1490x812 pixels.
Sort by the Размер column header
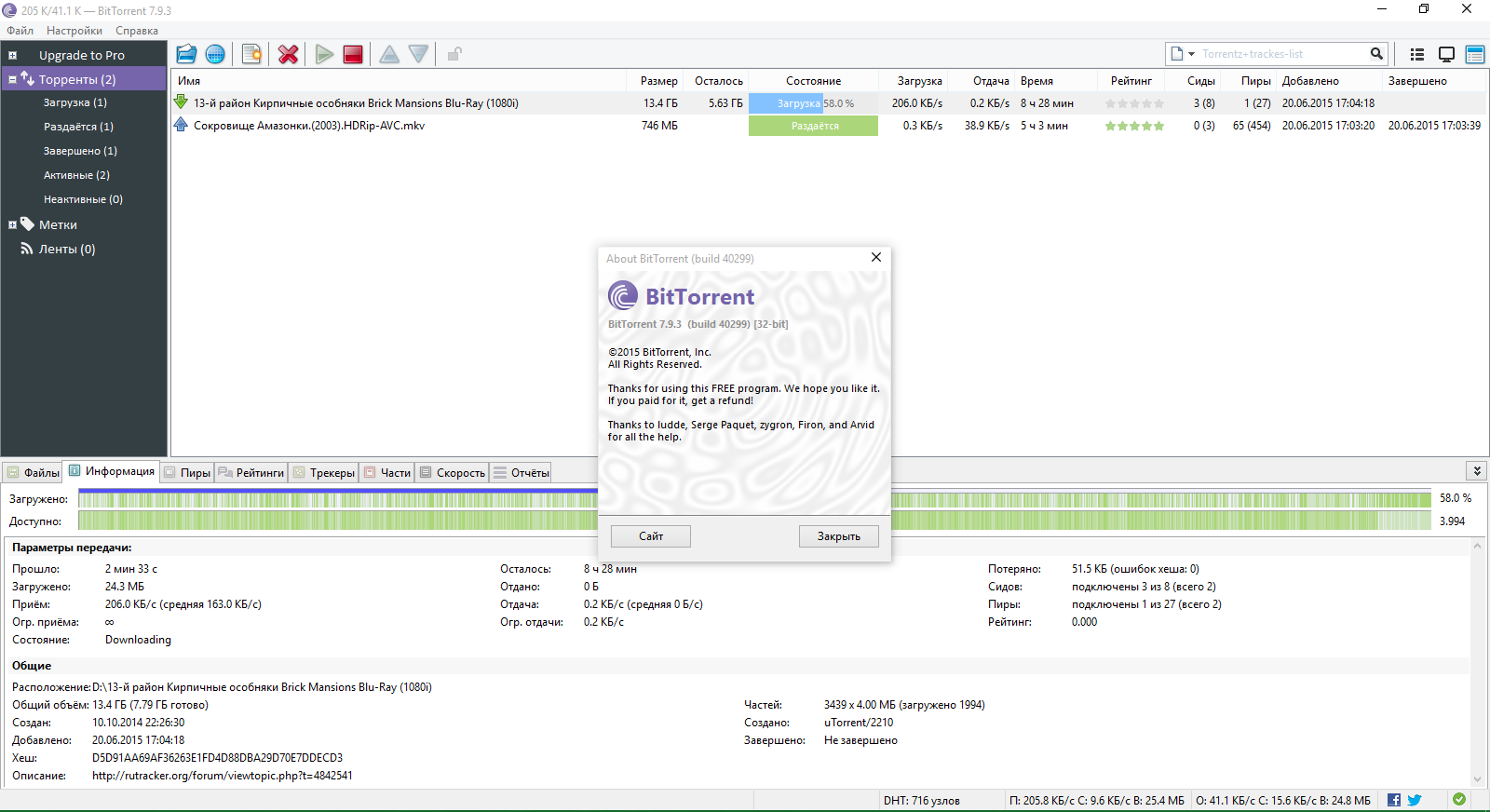[658, 81]
